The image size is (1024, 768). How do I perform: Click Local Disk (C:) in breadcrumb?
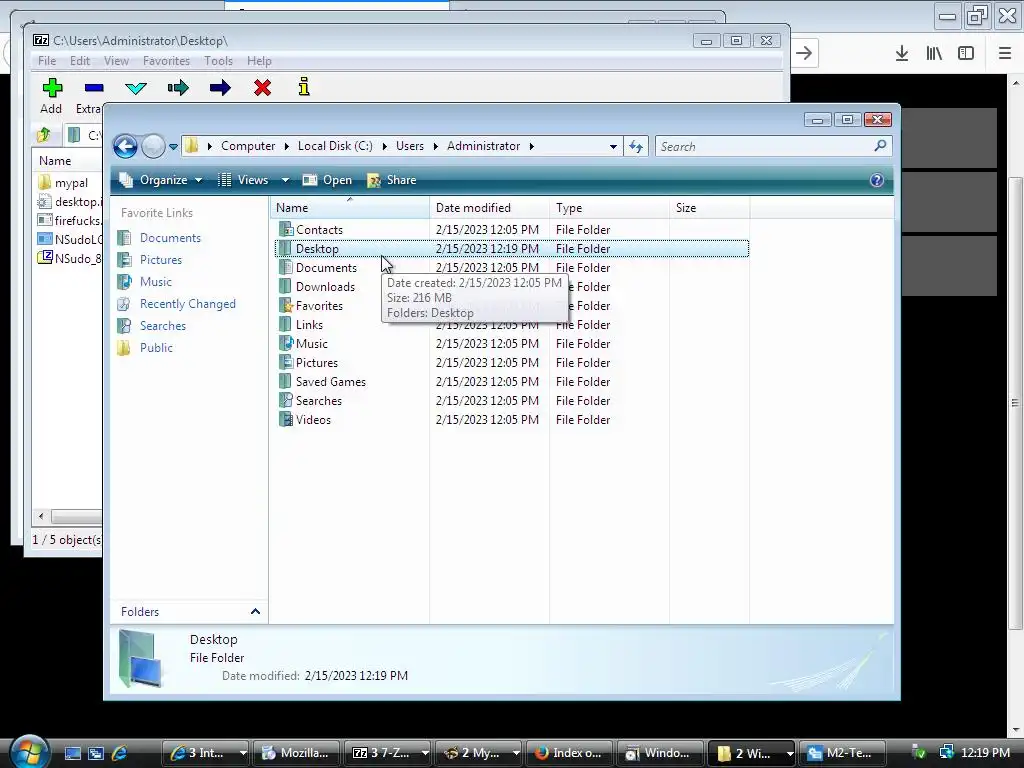tap(335, 146)
